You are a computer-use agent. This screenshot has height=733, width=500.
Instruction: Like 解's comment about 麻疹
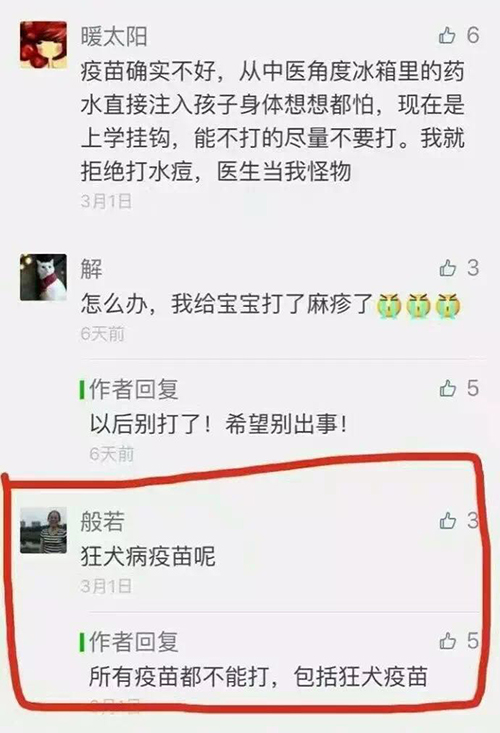pyautogui.click(x=447, y=268)
